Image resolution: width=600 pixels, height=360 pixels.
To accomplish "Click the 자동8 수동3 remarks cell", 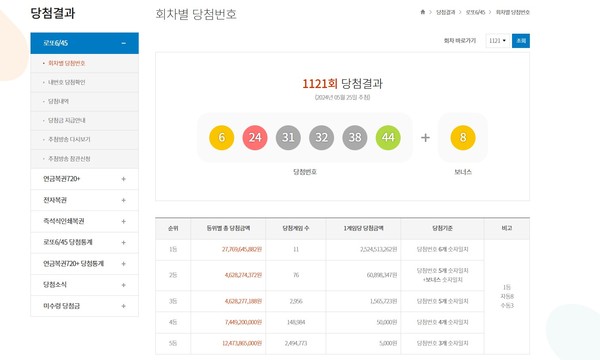I will [507, 296].
